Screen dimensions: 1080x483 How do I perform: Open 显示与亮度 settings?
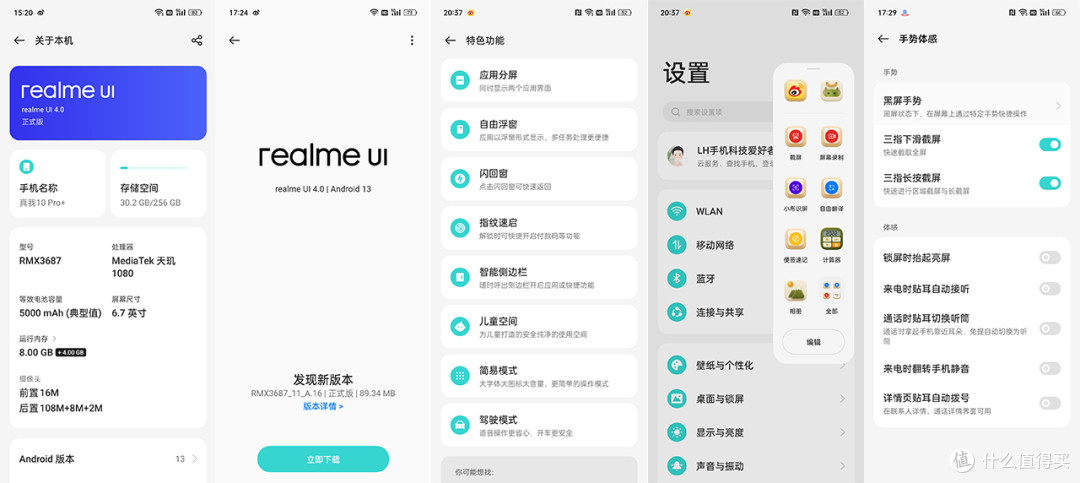(x=756, y=433)
